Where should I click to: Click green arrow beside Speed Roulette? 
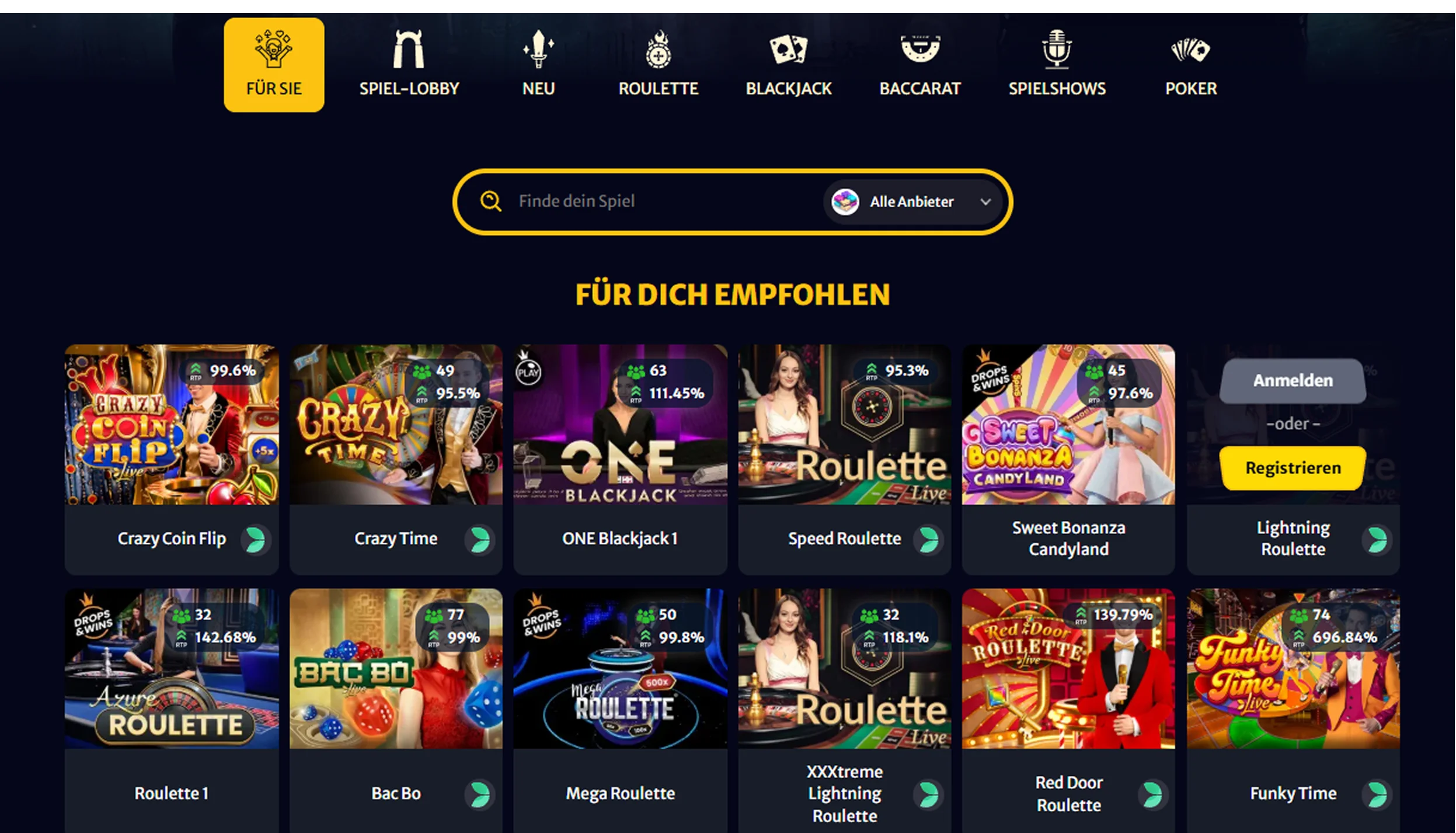point(928,539)
